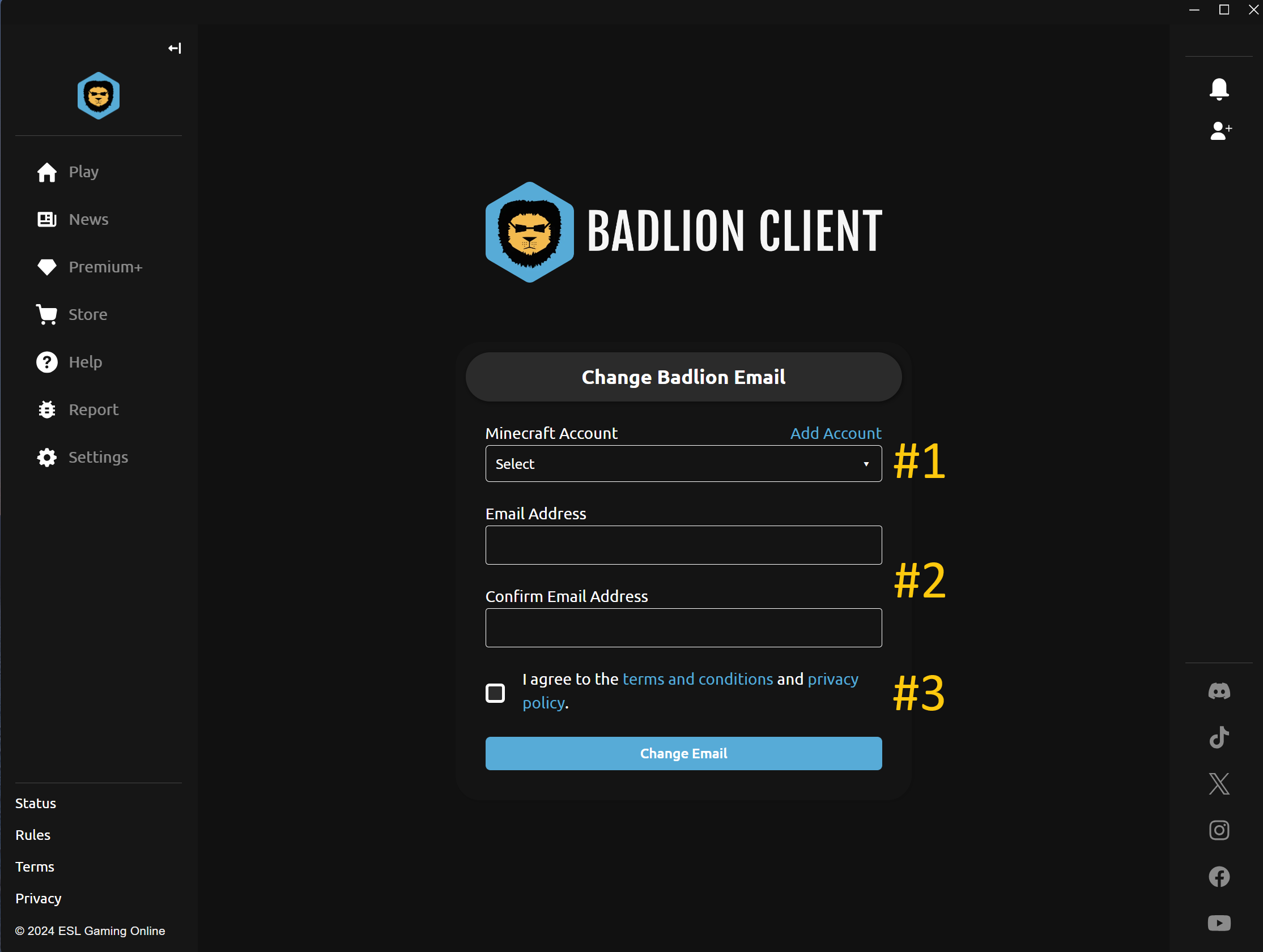Image resolution: width=1263 pixels, height=952 pixels.
Task: Open Badlion Discord link icon
Action: coord(1219,691)
